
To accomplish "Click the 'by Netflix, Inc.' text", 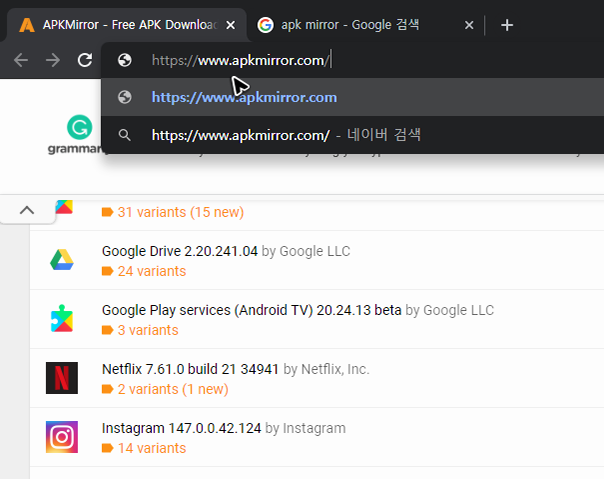I will 326,369.
